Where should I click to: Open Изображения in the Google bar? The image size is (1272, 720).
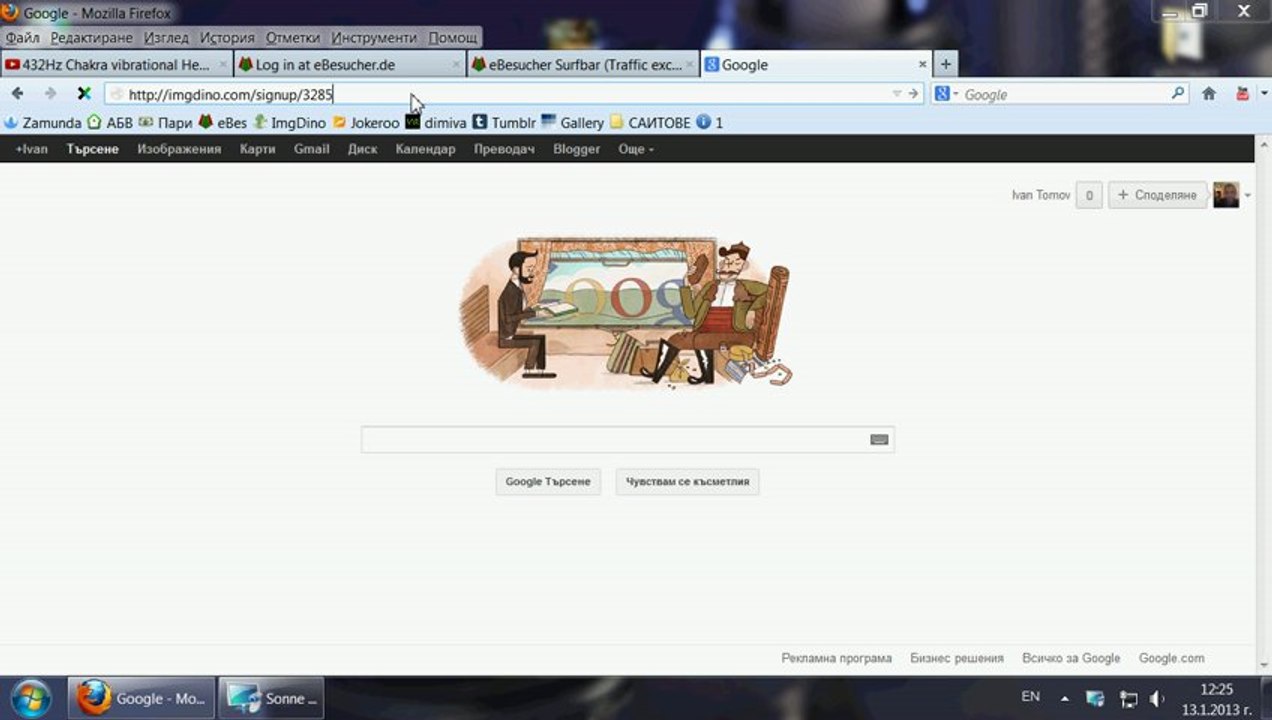click(x=179, y=149)
